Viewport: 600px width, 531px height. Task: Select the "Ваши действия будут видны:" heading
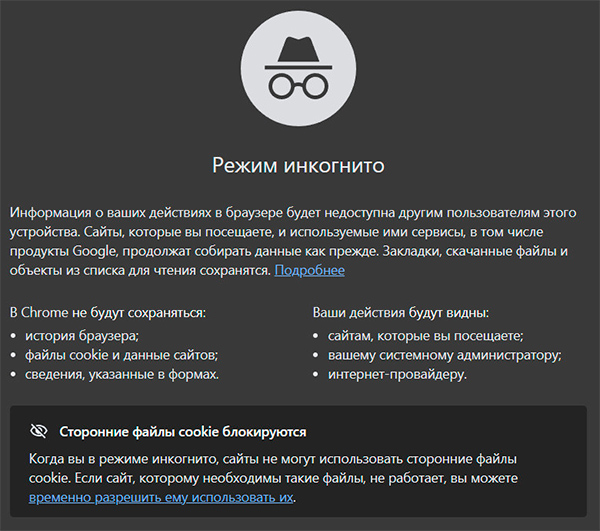pyautogui.click(x=400, y=313)
